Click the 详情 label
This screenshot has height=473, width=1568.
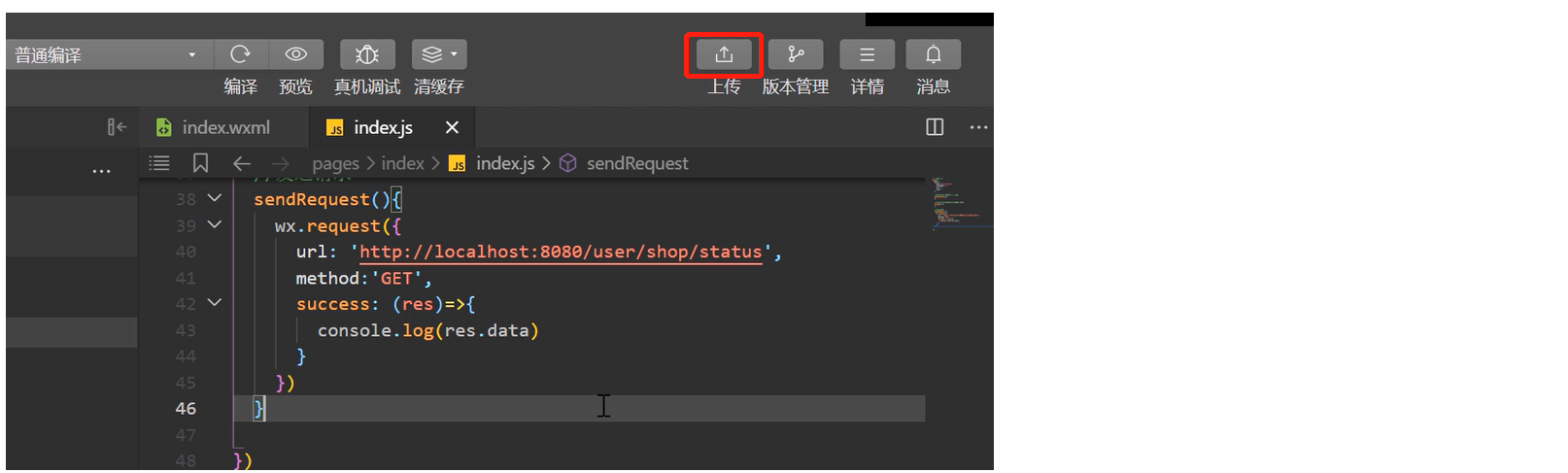click(x=868, y=86)
